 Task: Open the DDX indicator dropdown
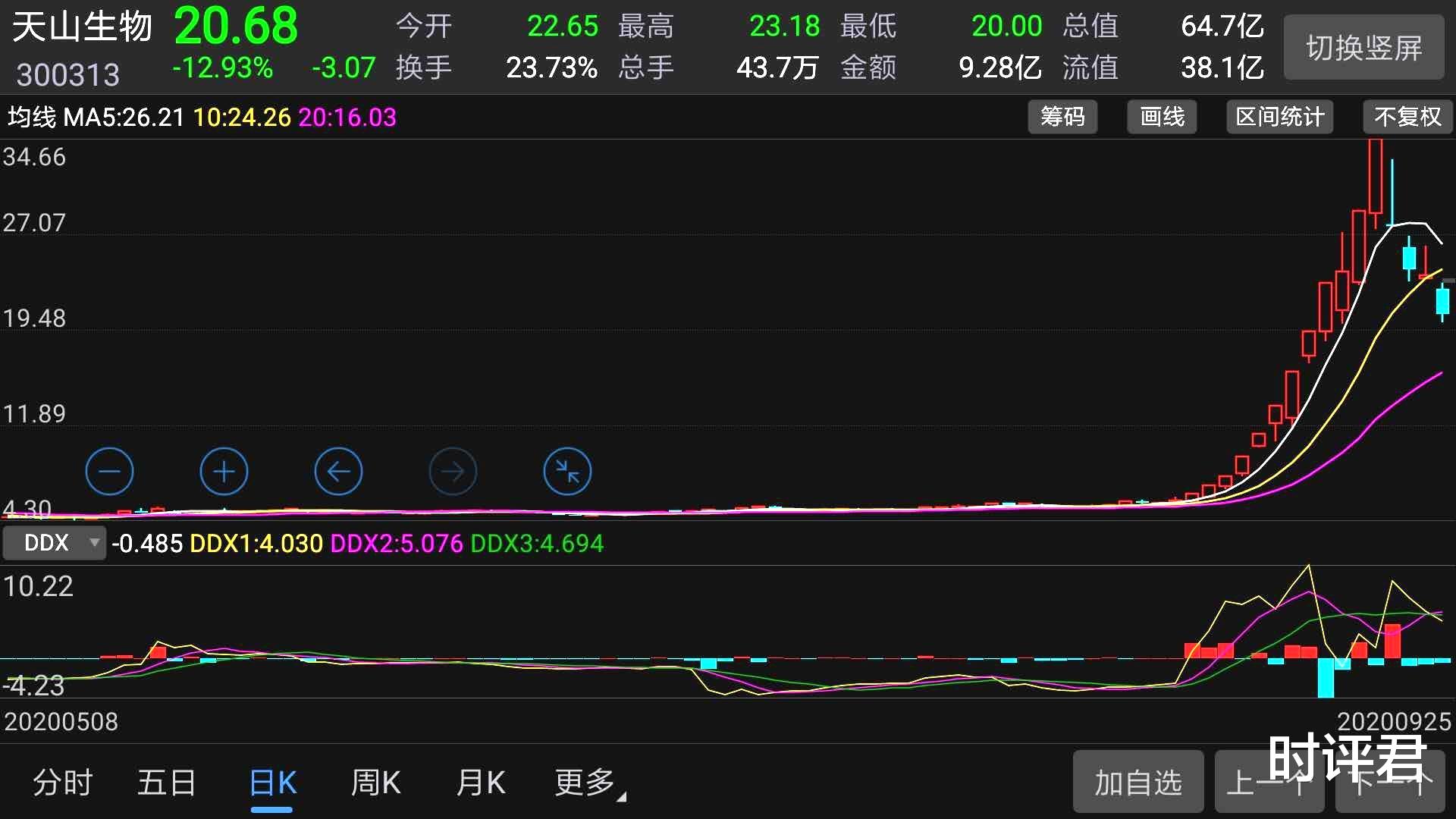(x=53, y=543)
